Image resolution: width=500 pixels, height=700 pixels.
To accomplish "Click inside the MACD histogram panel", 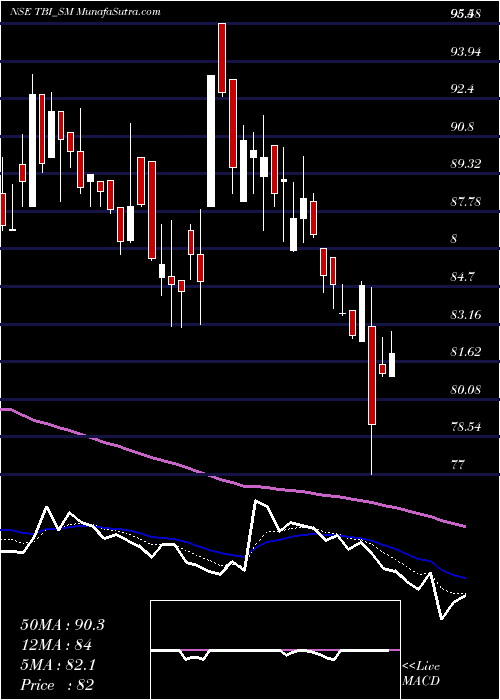I will point(275,650).
